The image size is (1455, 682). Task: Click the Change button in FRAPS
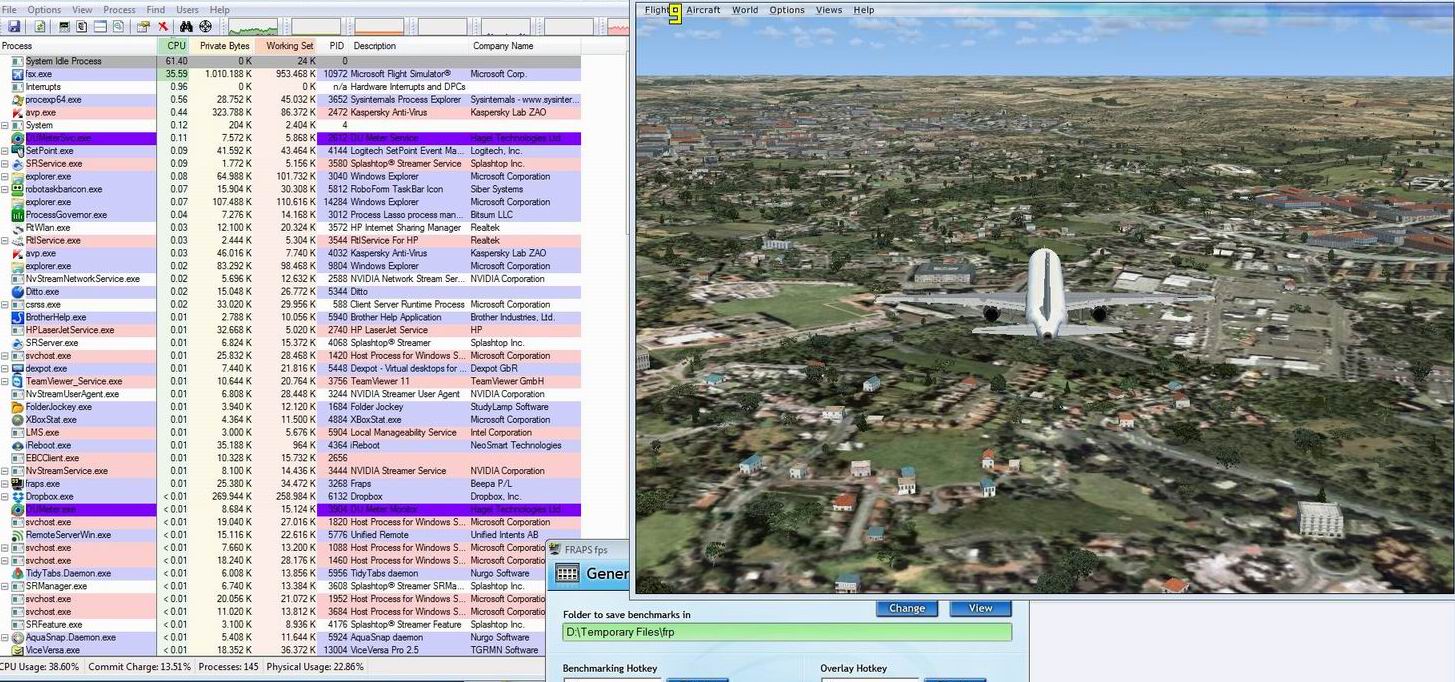coord(907,608)
